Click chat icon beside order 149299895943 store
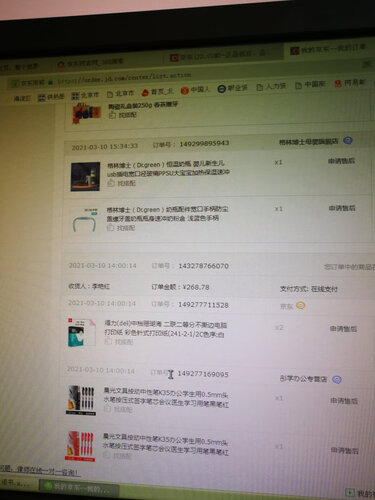 pos(348,141)
